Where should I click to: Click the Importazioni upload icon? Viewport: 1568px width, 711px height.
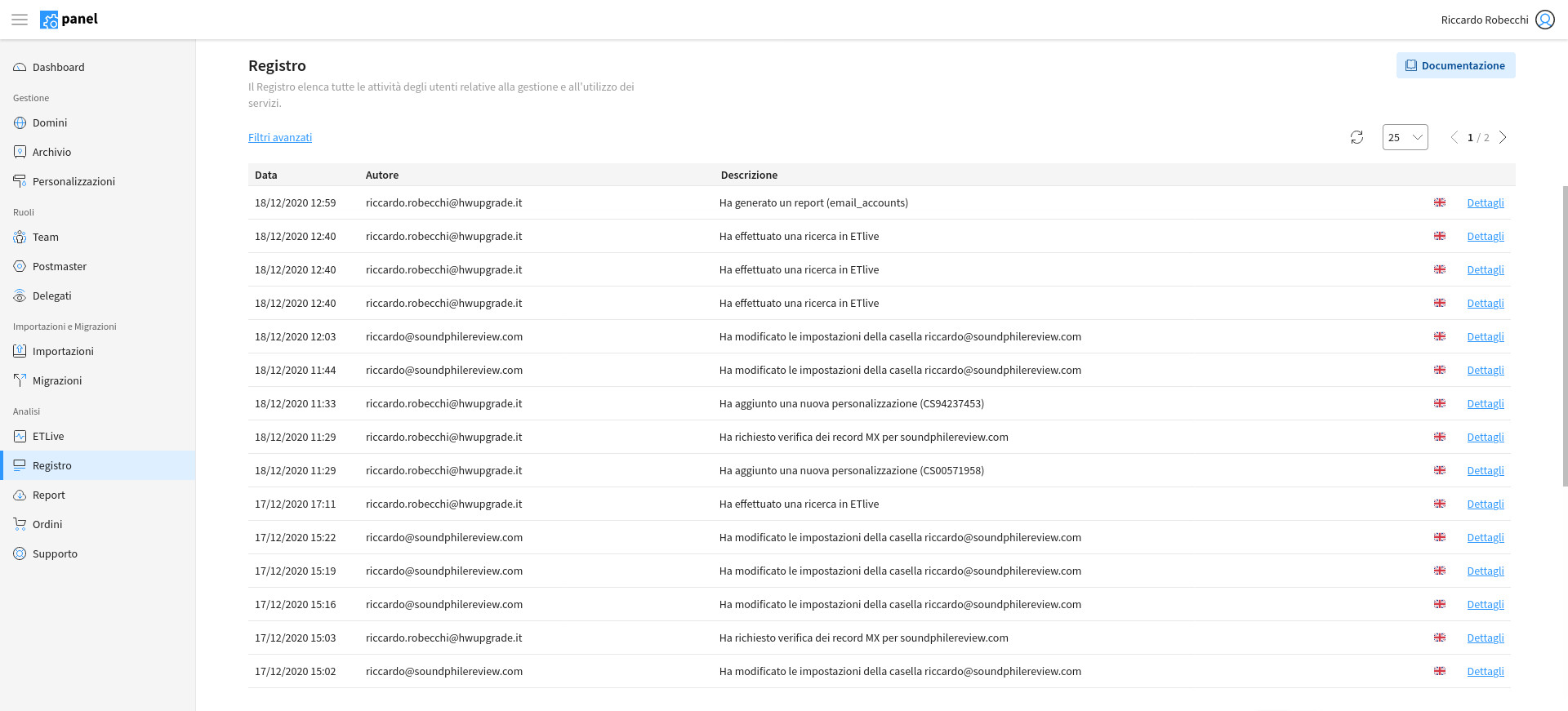click(20, 351)
